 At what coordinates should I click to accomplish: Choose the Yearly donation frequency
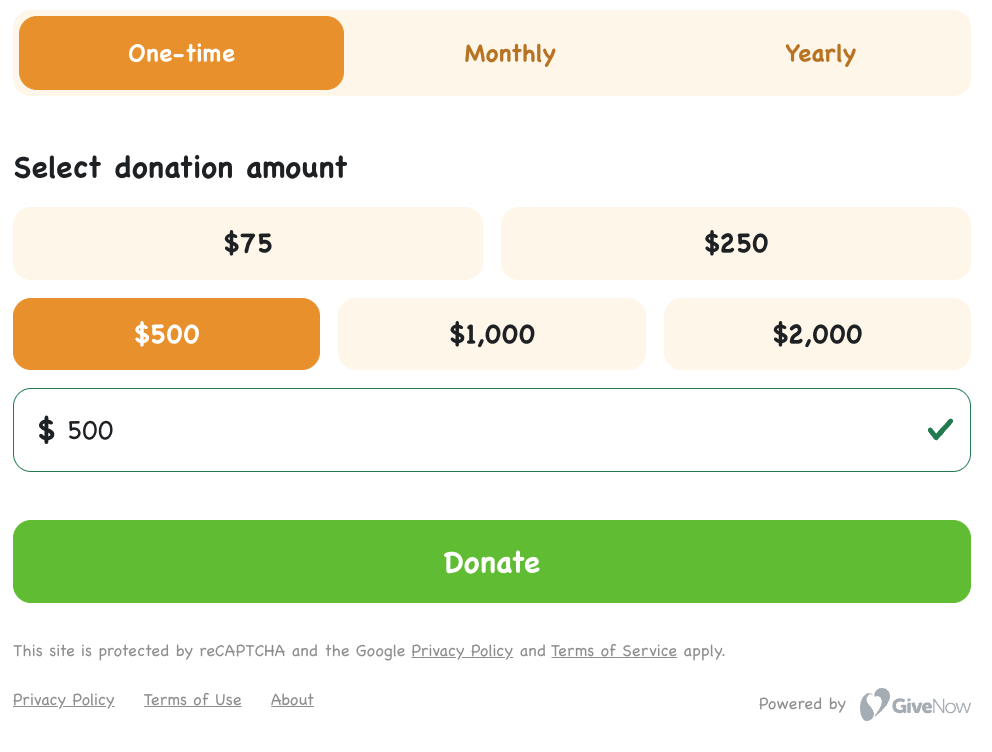click(820, 53)
